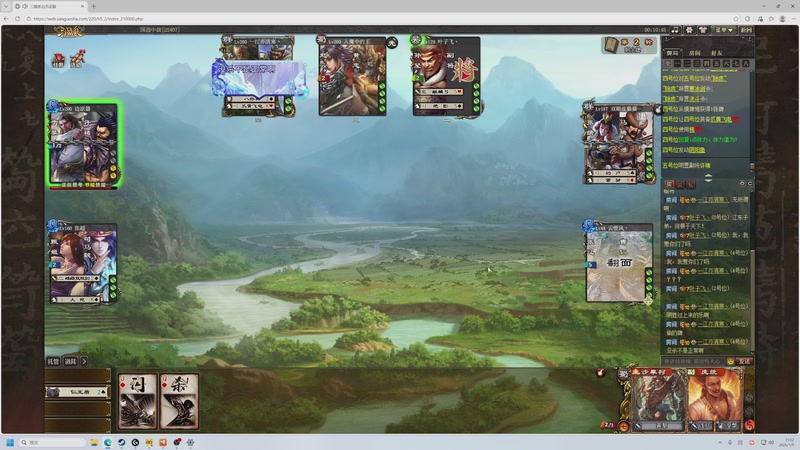Filter game log by seat 五
This screenshot has height=450, width=800.
click(x=716, y=63)
